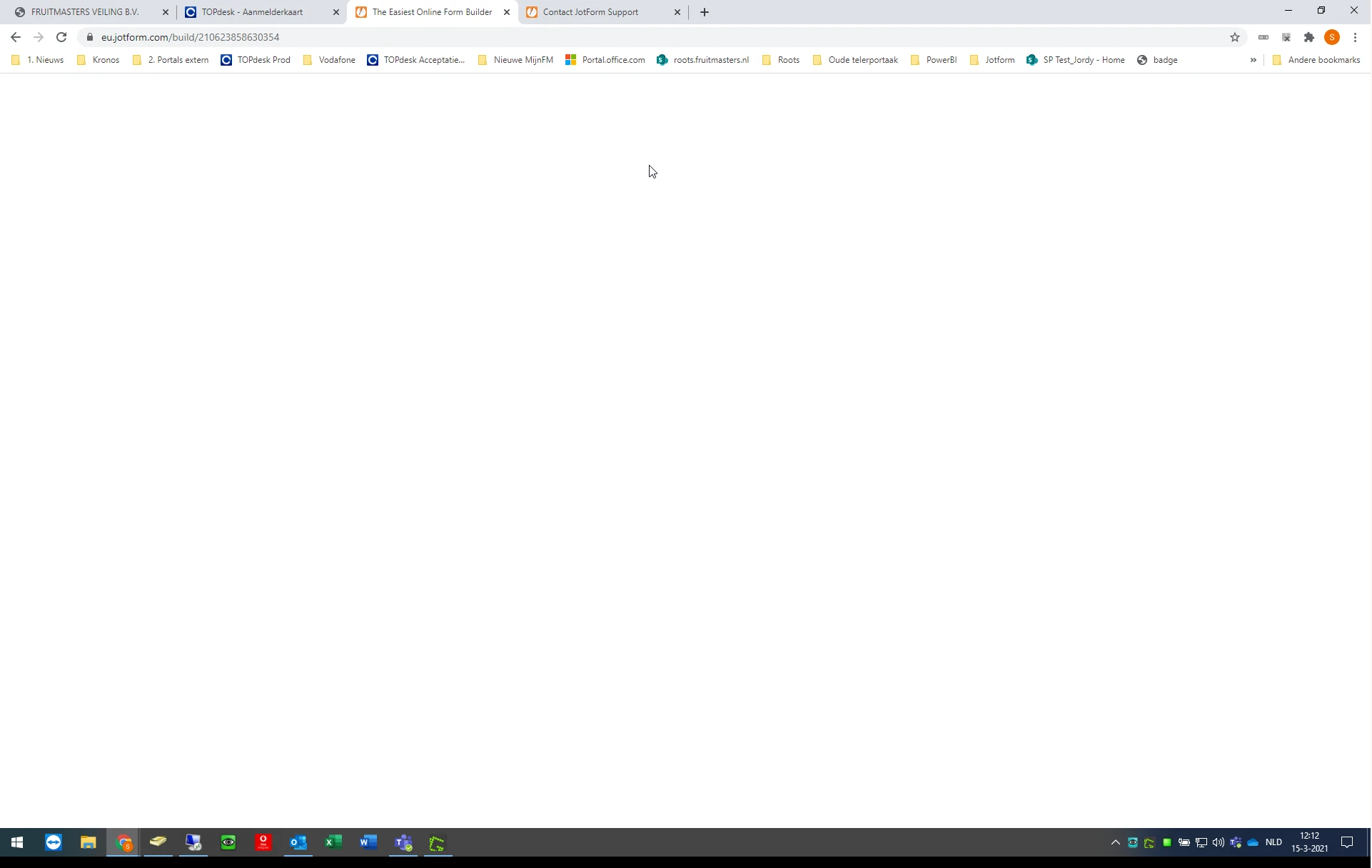Viewport: 1372px width, 868px height.
Task: Launch Outlook from the taskbar
Action: pyautogui.click(x=298, y=844)
